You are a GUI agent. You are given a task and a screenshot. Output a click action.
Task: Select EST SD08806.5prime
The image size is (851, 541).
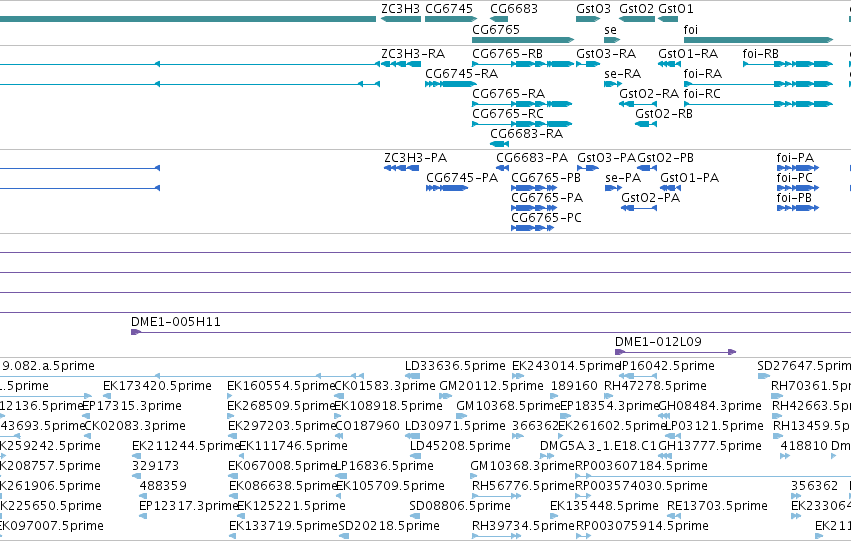(460, 506)
